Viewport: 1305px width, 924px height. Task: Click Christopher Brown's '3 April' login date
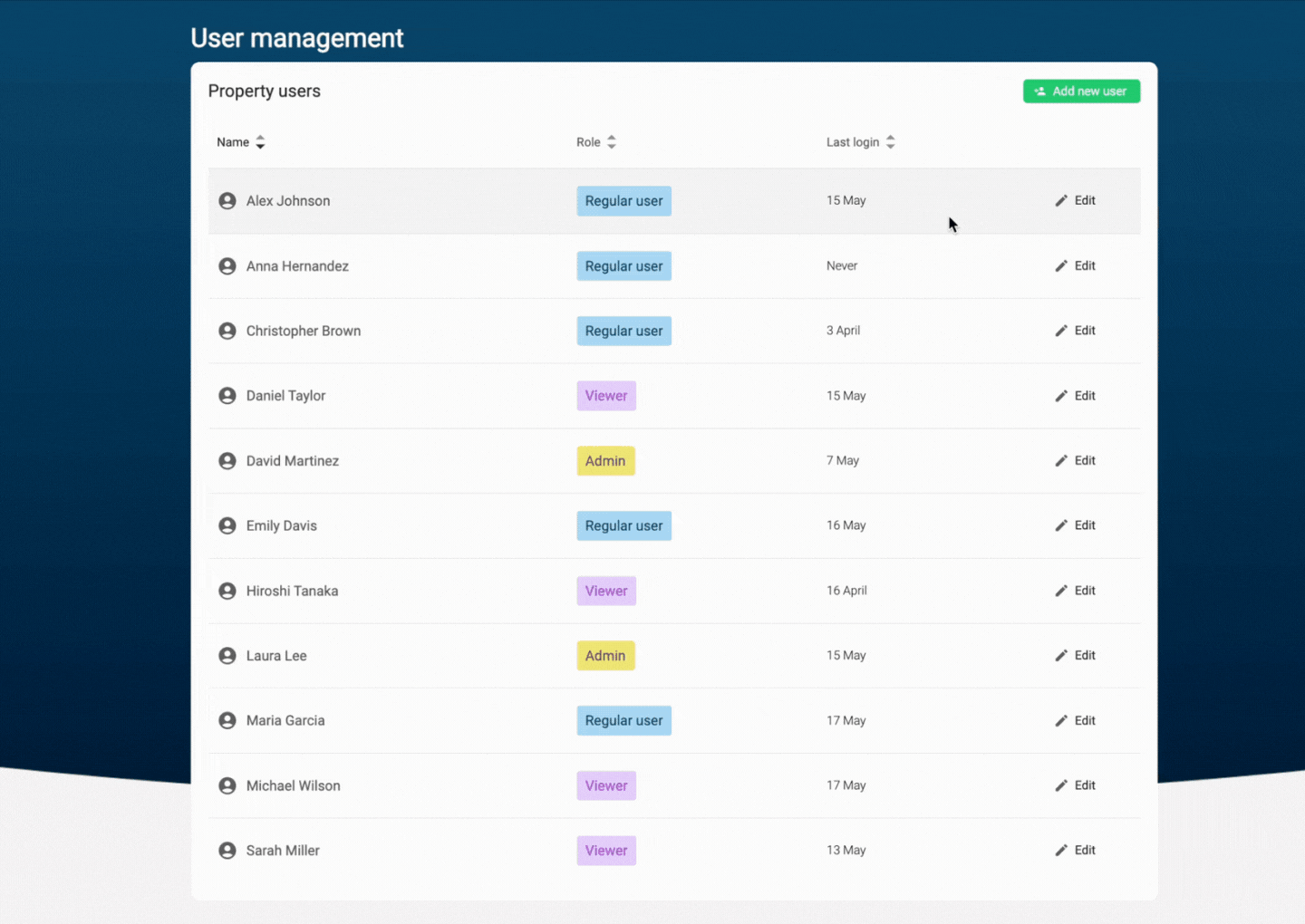tap(843, 331)
